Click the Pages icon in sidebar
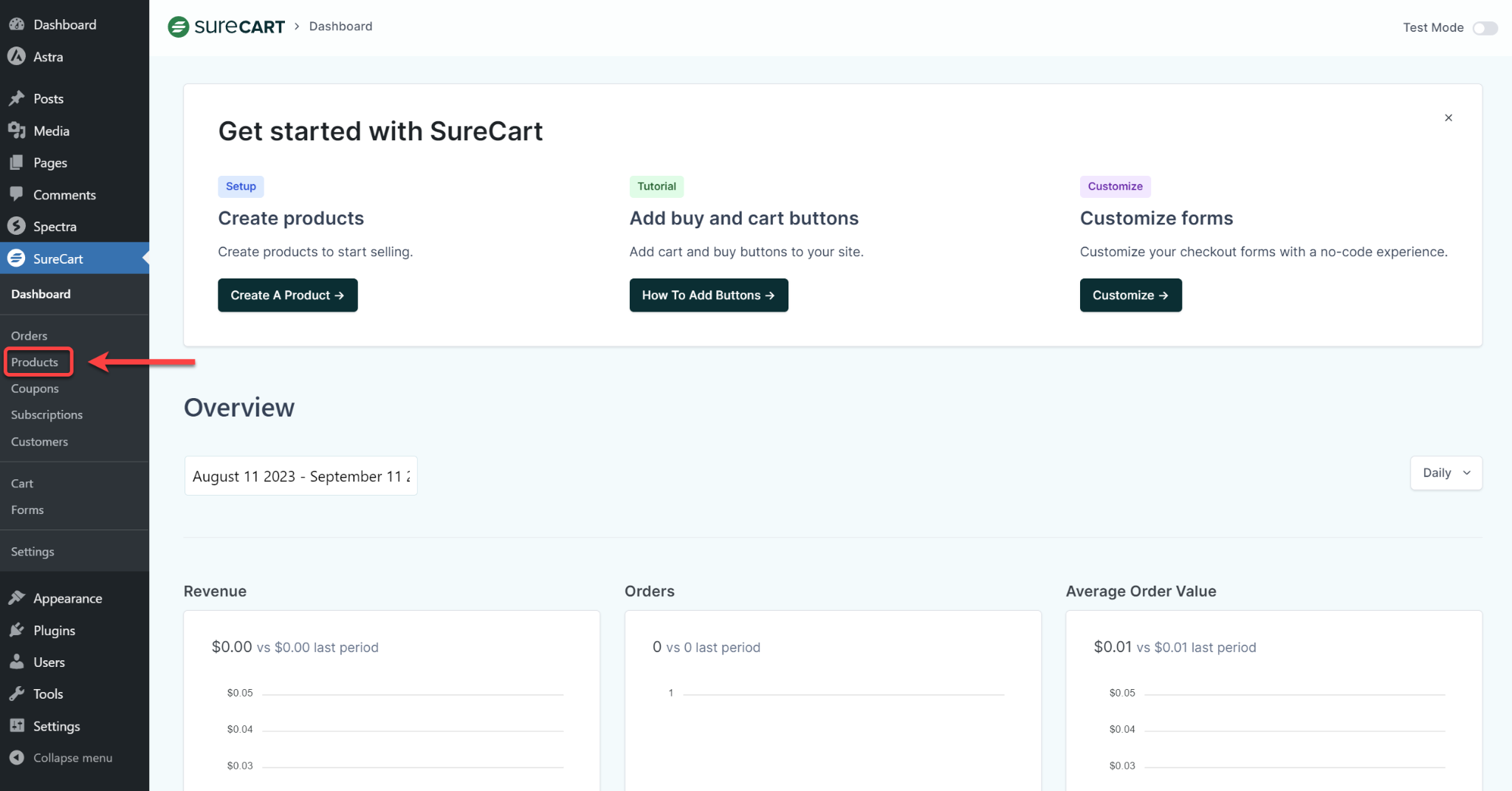The height and width of the screenshot is (791, 1512). (x=18, y=162)
